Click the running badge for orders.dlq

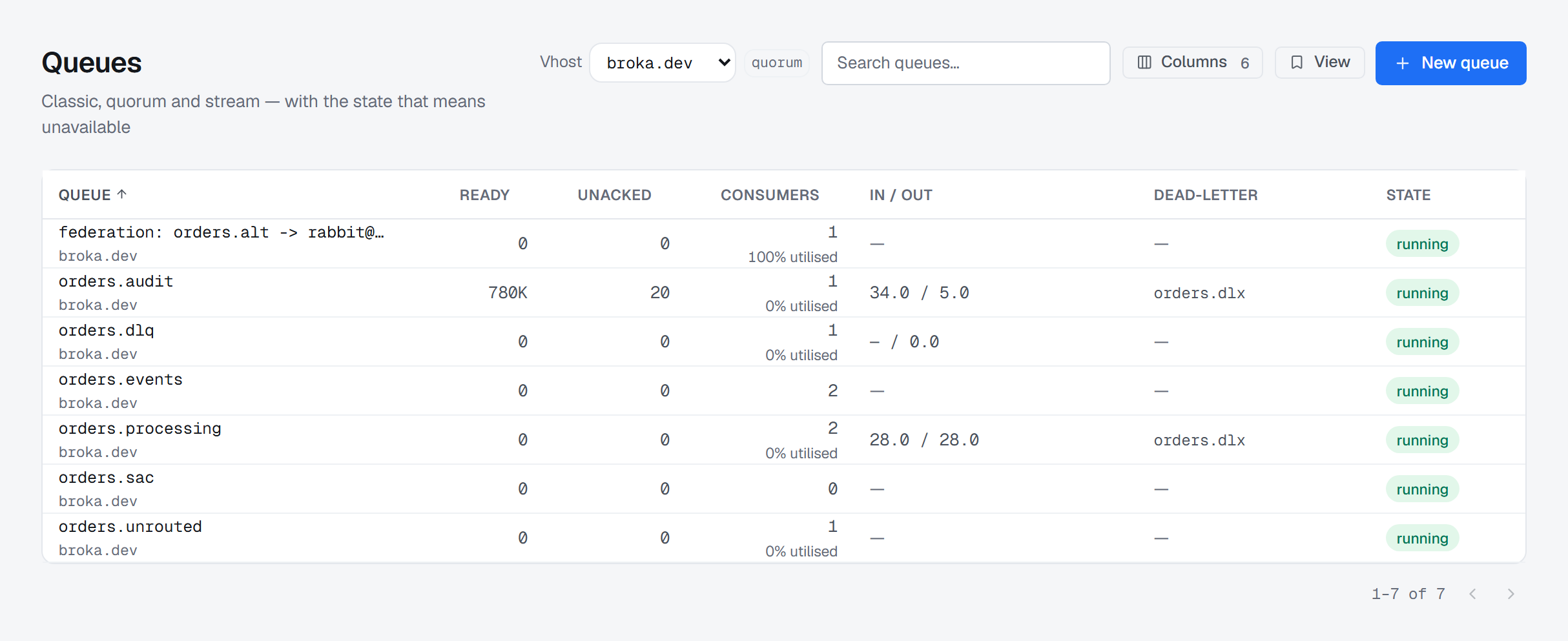(x=1422, y=342)
